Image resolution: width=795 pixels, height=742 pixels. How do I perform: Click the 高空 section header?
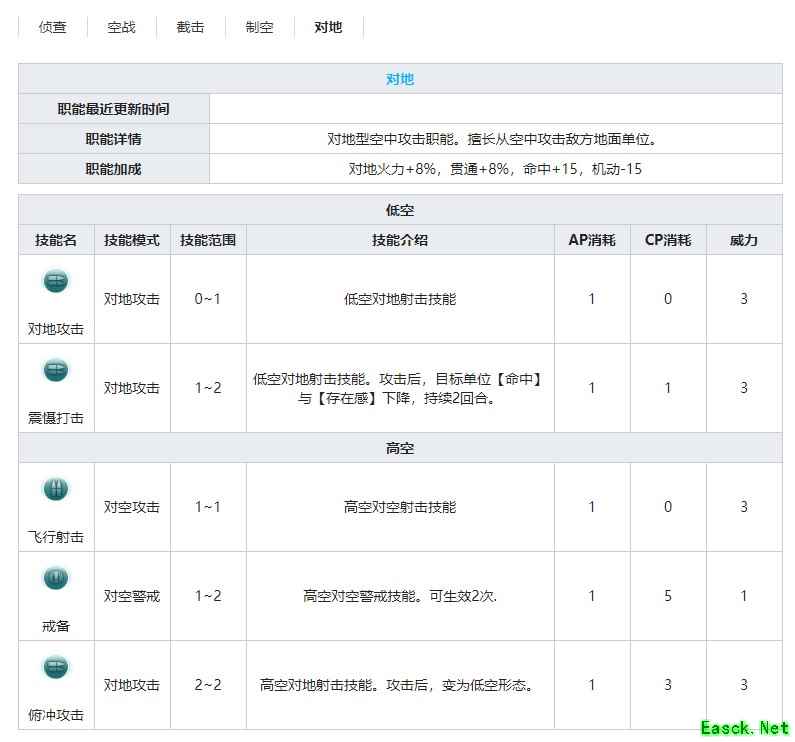pyautogui.click(x=400, y=448)
